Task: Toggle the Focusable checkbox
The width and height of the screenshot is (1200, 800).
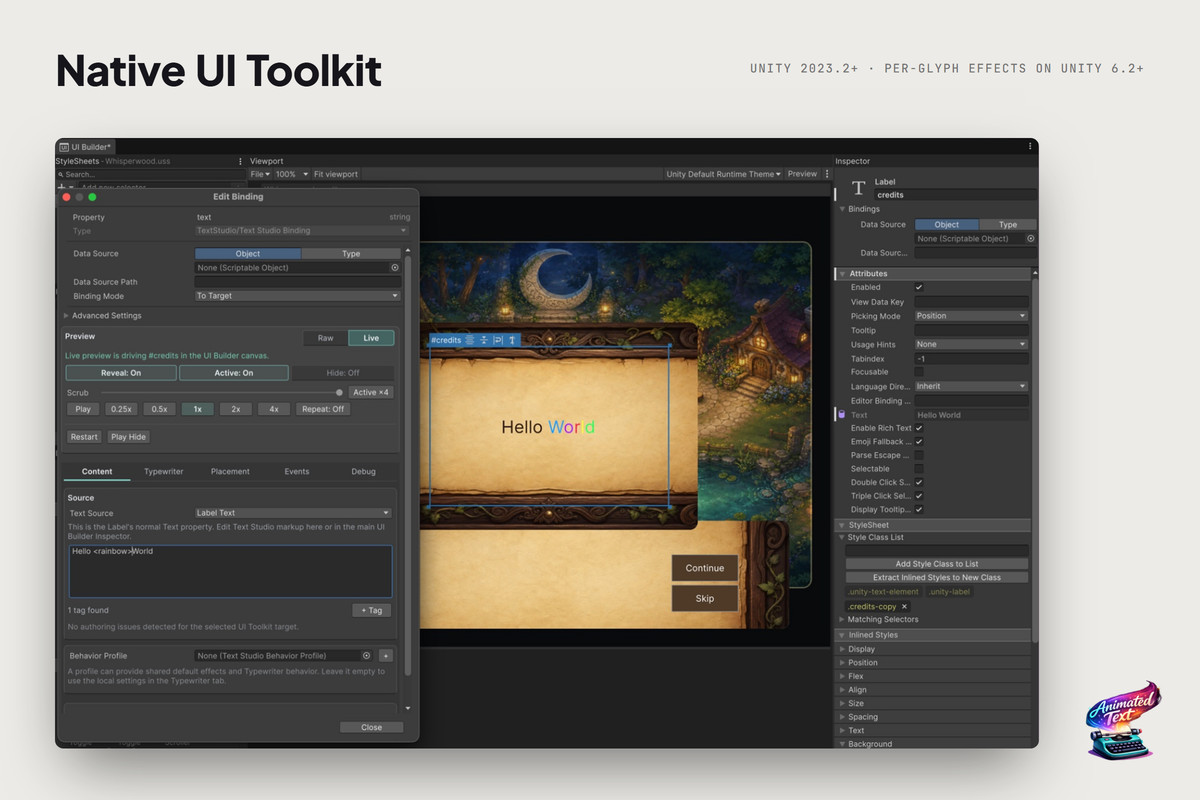Action: pos(919,372)
